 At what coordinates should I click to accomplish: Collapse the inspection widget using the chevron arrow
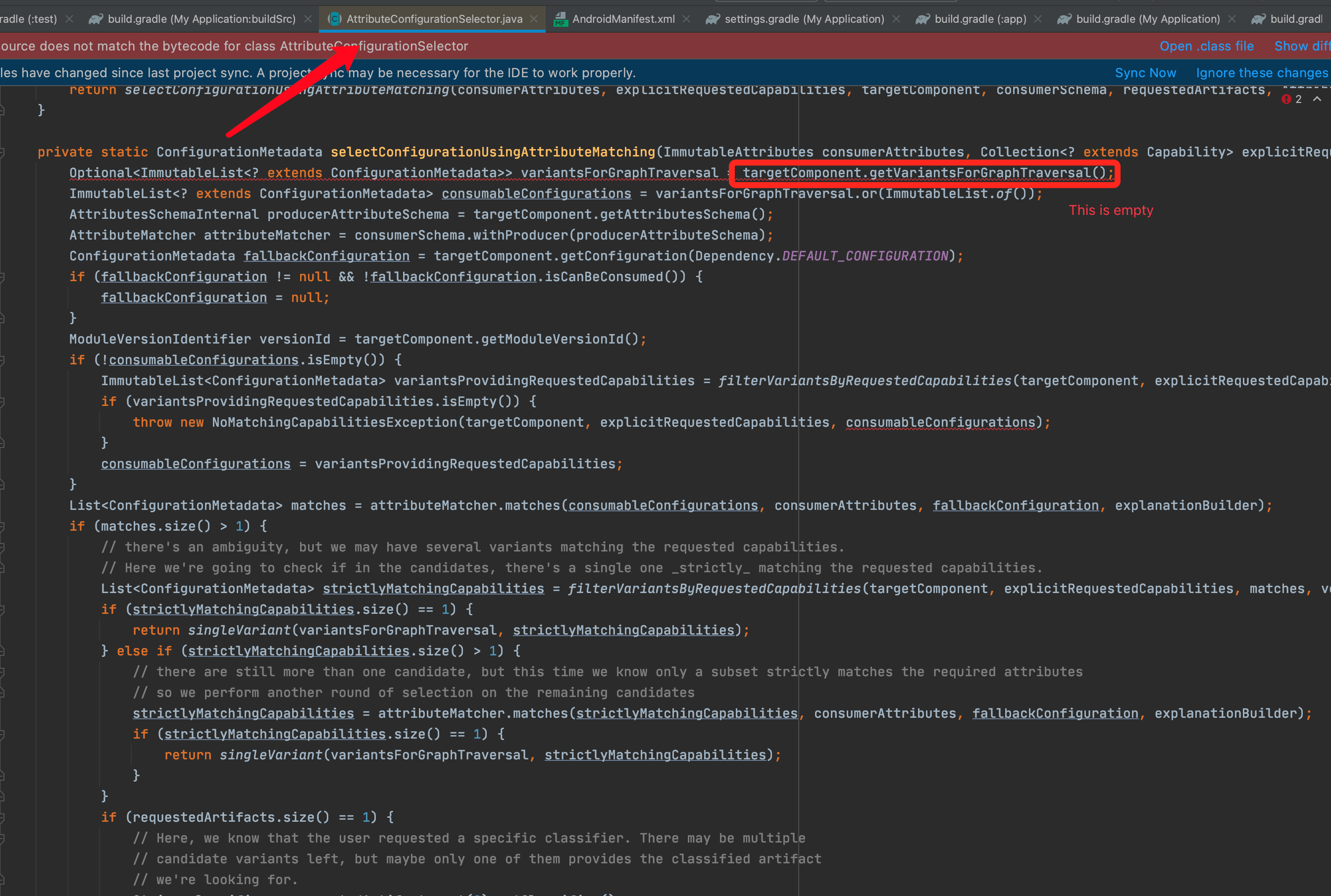point(1318,99)
